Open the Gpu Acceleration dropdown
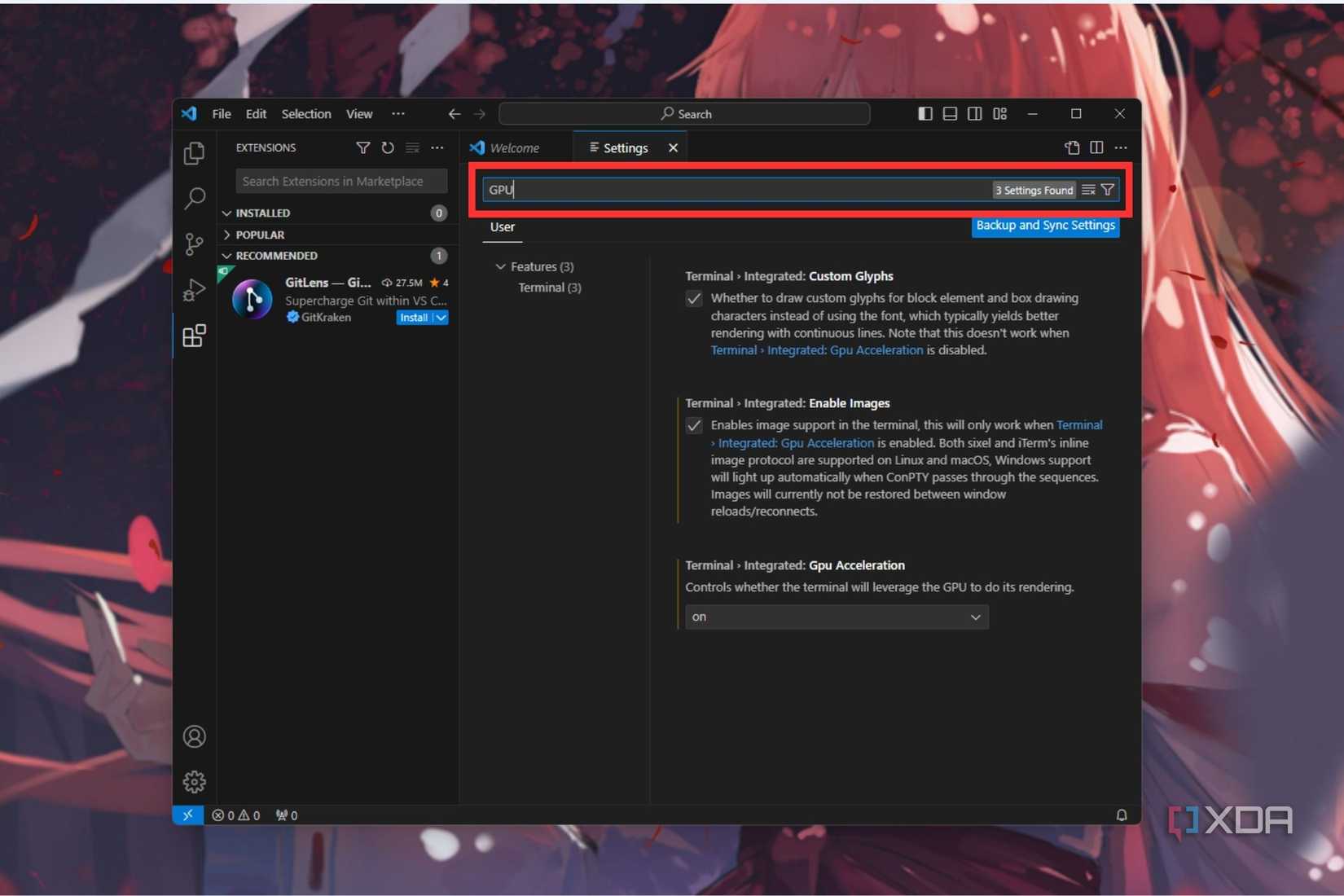This screenshot has height=896, width=1344. (837, 617)
